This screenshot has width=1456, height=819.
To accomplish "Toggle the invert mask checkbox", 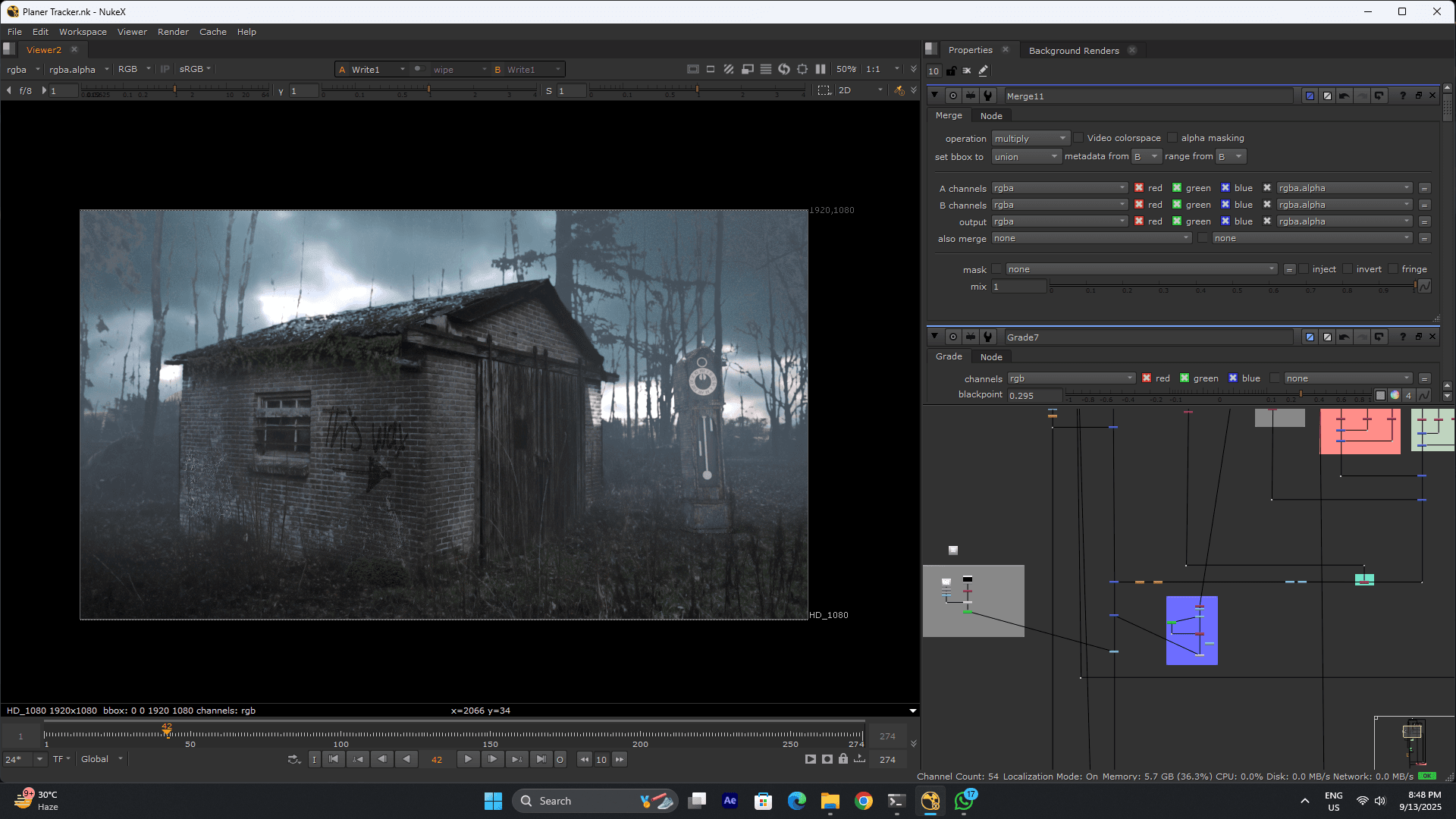I will coord(1348,269).
